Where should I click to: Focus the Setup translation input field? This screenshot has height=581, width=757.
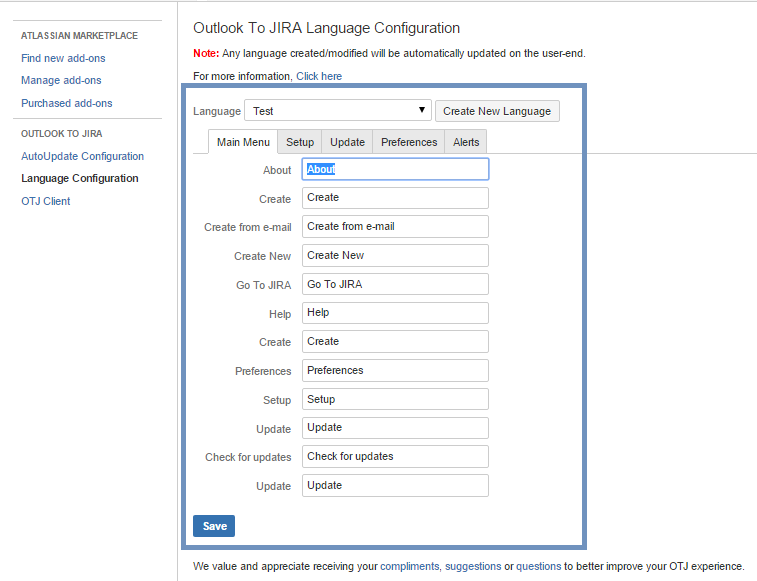[395, 399]
